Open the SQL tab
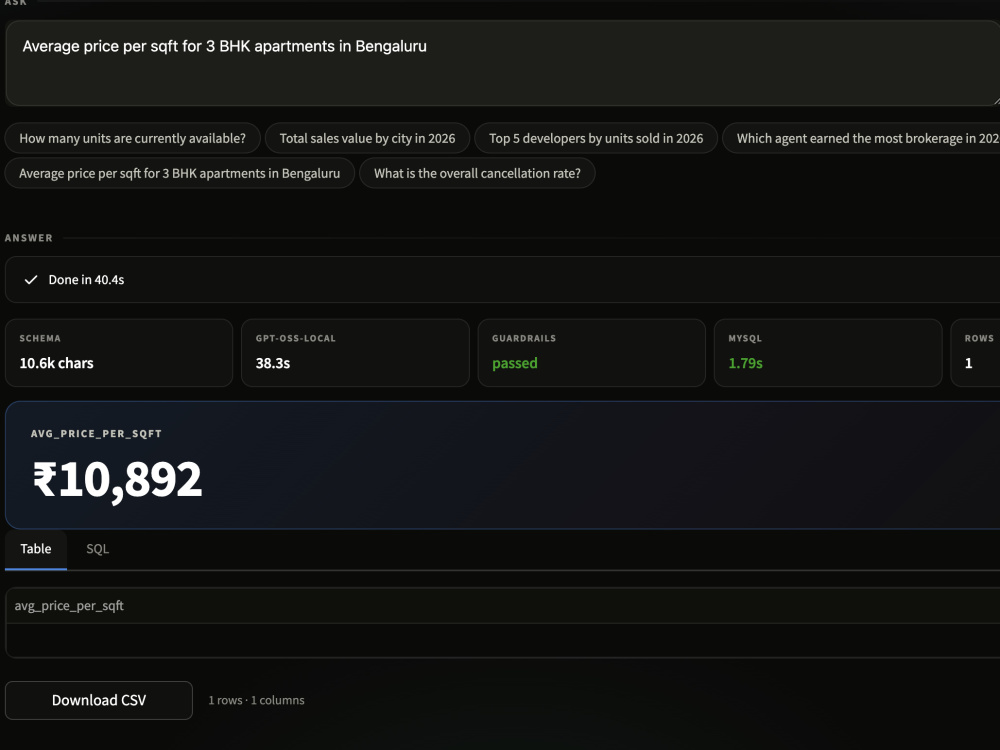The height and width of the screenshot is (750, 1000). point(98,549)
